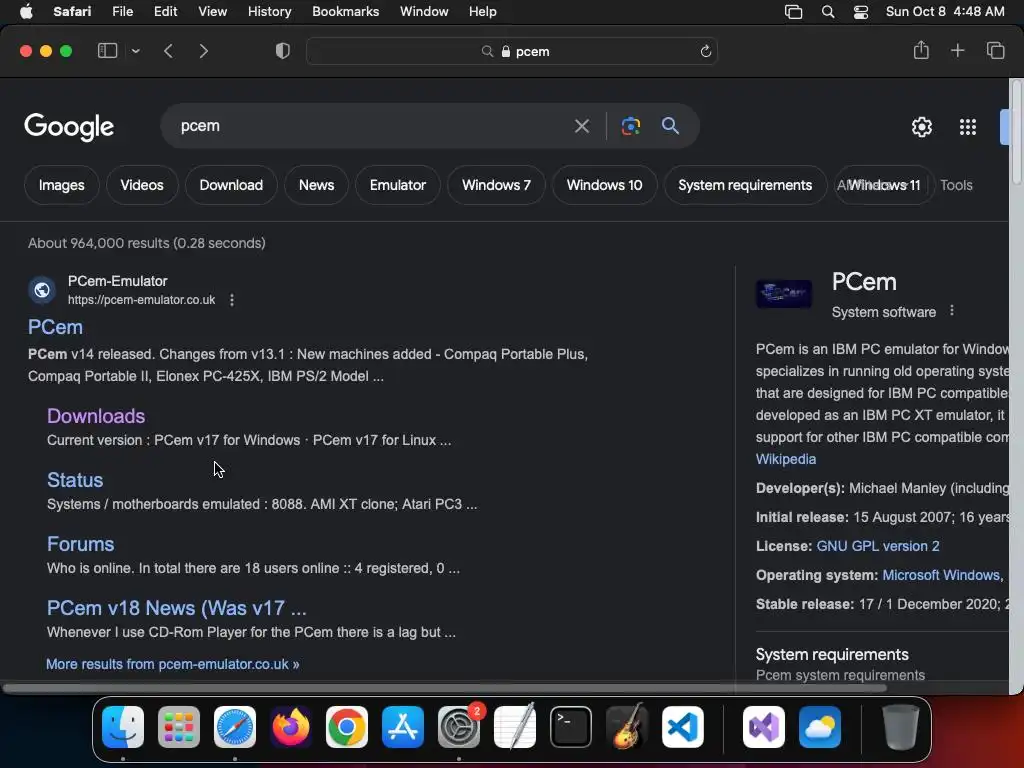This screenshot has width=1024, height=768.
Task: Open Terminal from the Dock
Action: pos(571,727)
